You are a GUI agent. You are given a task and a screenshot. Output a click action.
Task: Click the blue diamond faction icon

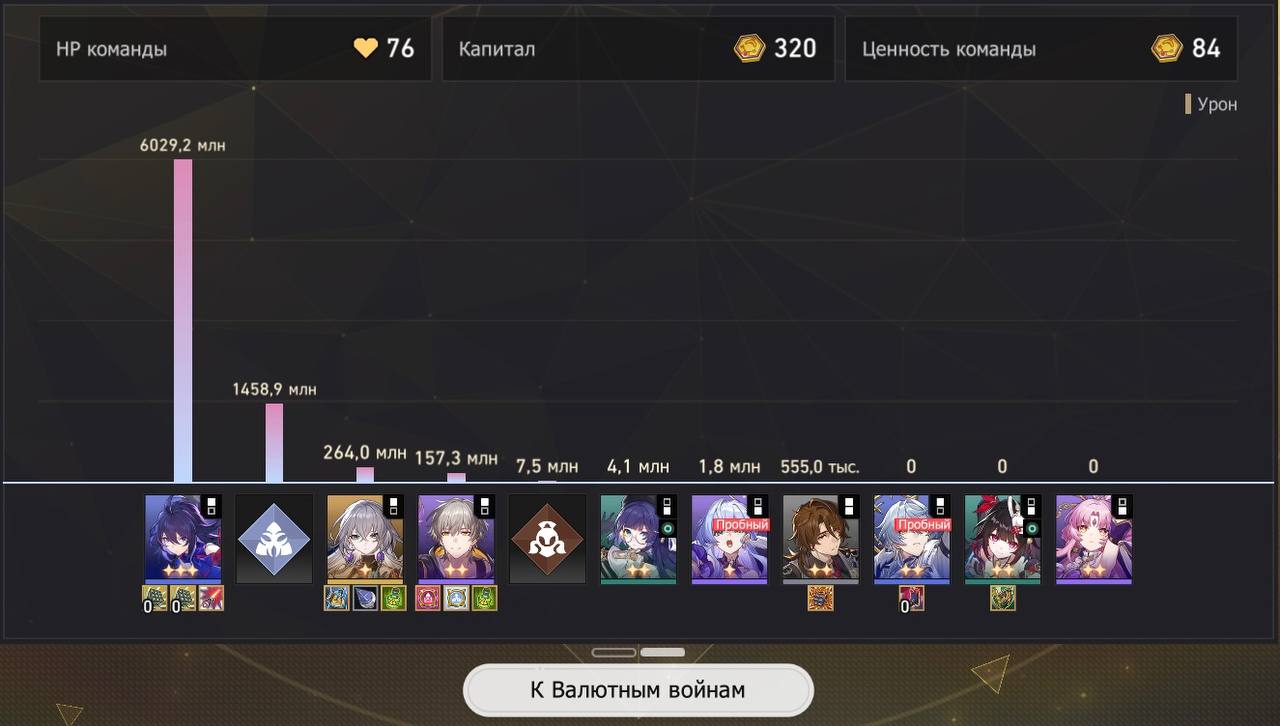pos(274,539)
